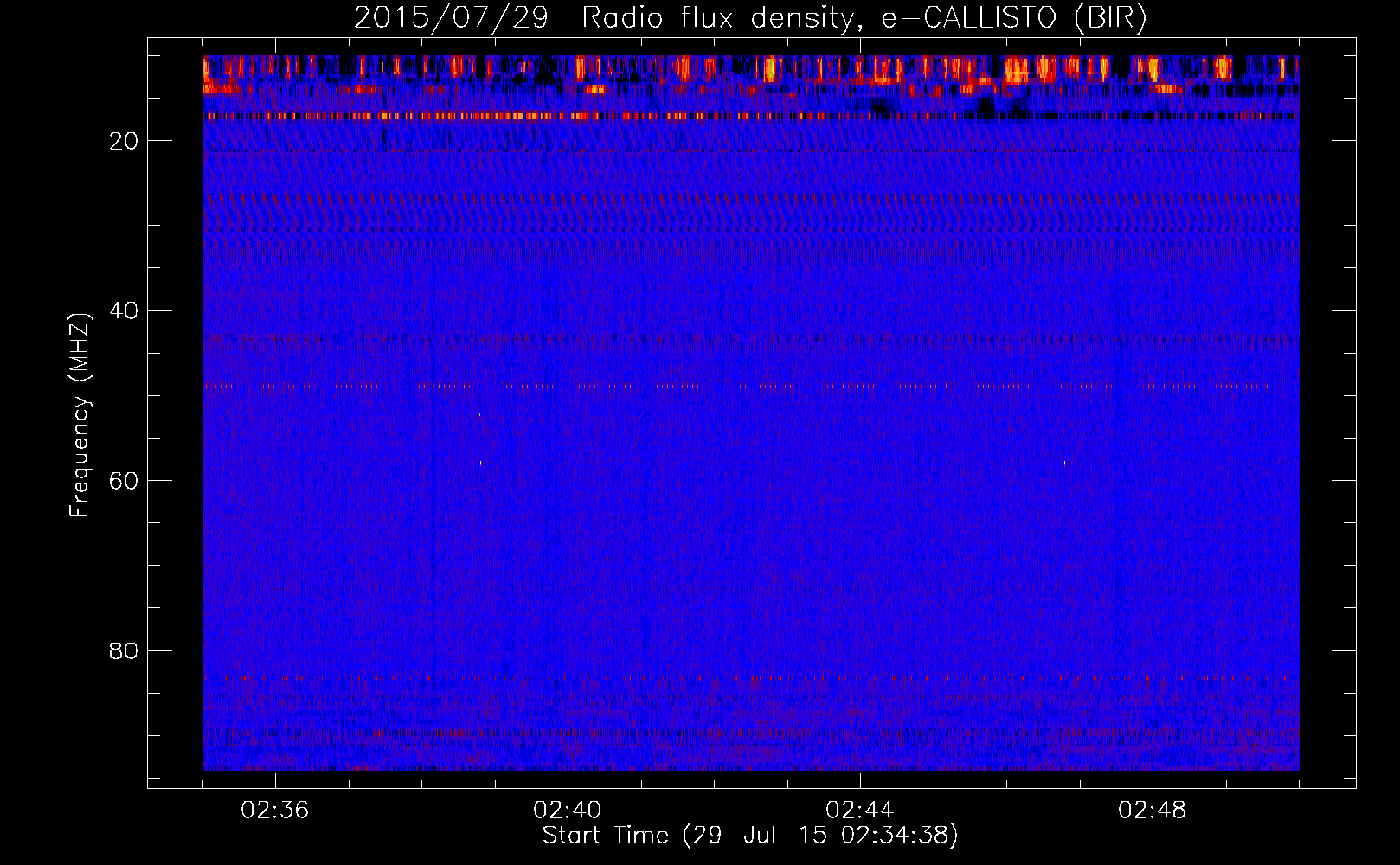Viewport: 1400px width, 865px height.
Task: Click the 60 frequency tick label
Action: pos(124,481)
